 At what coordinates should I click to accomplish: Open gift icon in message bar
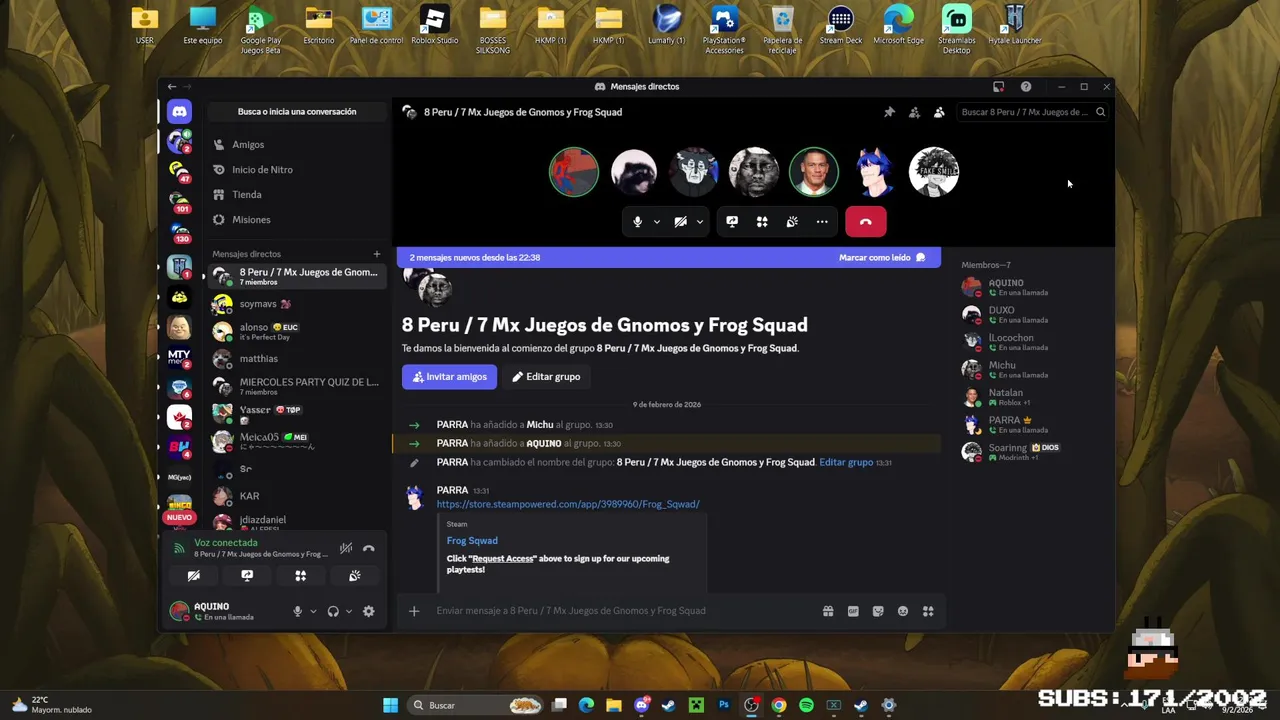click(828, 611)
